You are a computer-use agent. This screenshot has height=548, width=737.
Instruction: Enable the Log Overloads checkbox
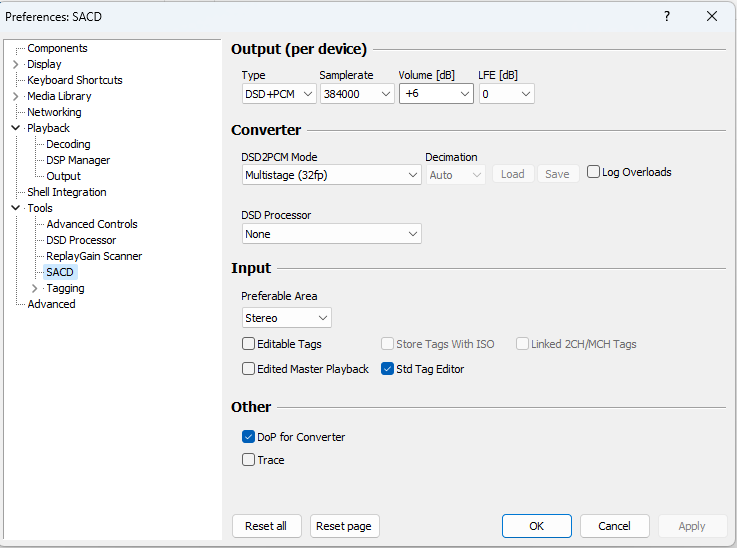coord(594,172)
